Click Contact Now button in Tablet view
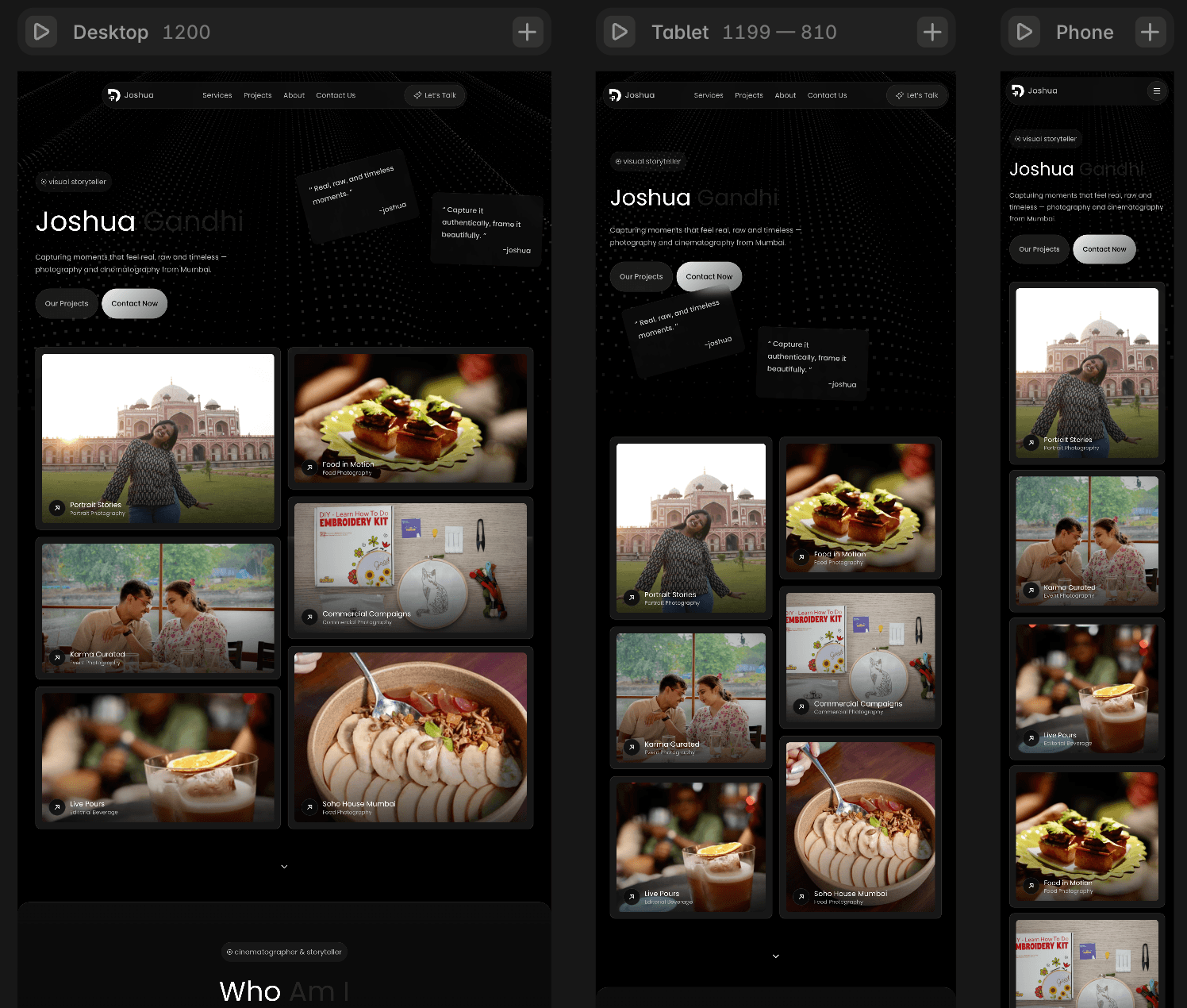This screenshot has width=1187, height=1008. (x=709, y=277)
